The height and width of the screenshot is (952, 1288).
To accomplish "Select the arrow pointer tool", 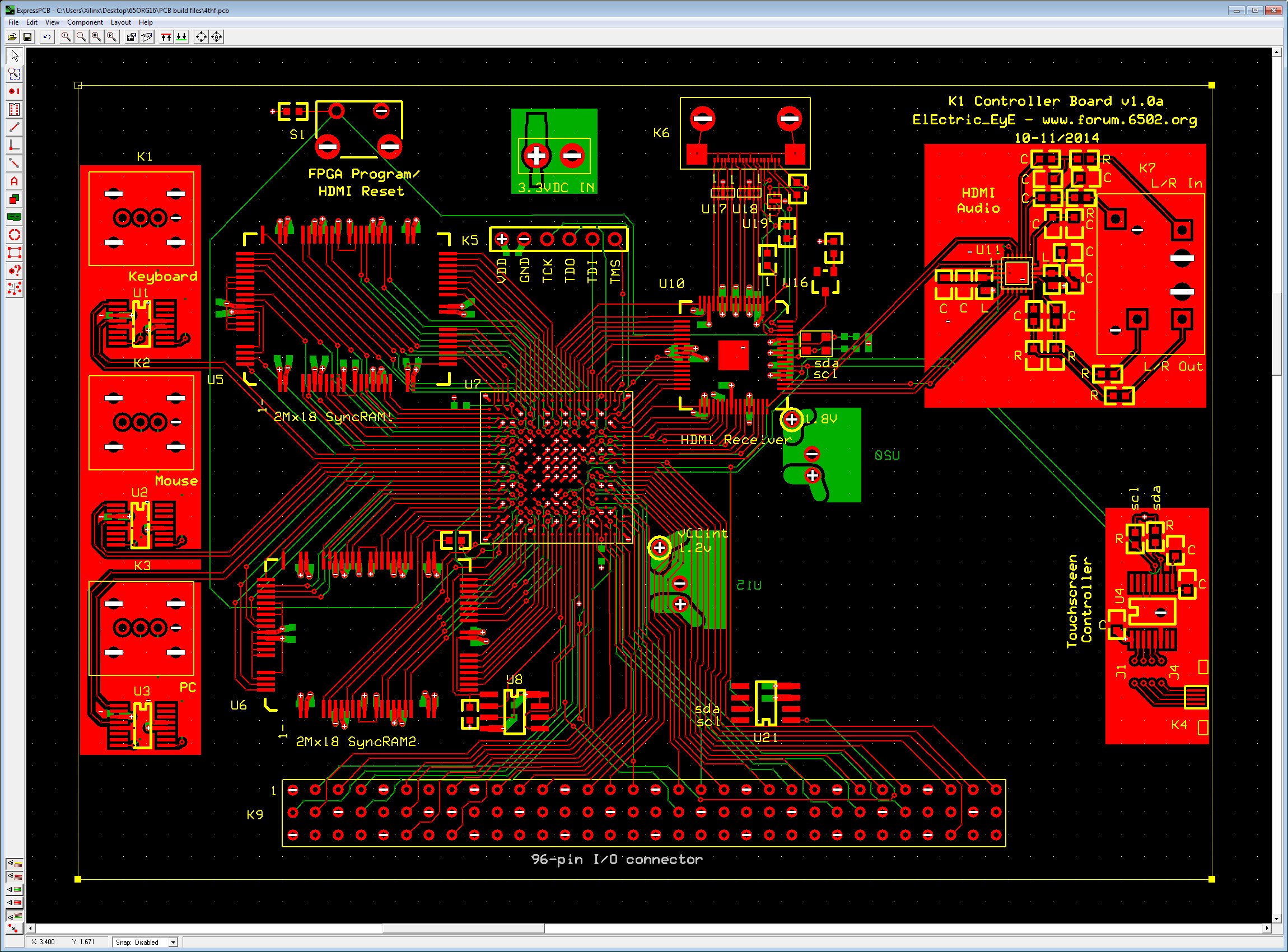I will coord(15,56).
